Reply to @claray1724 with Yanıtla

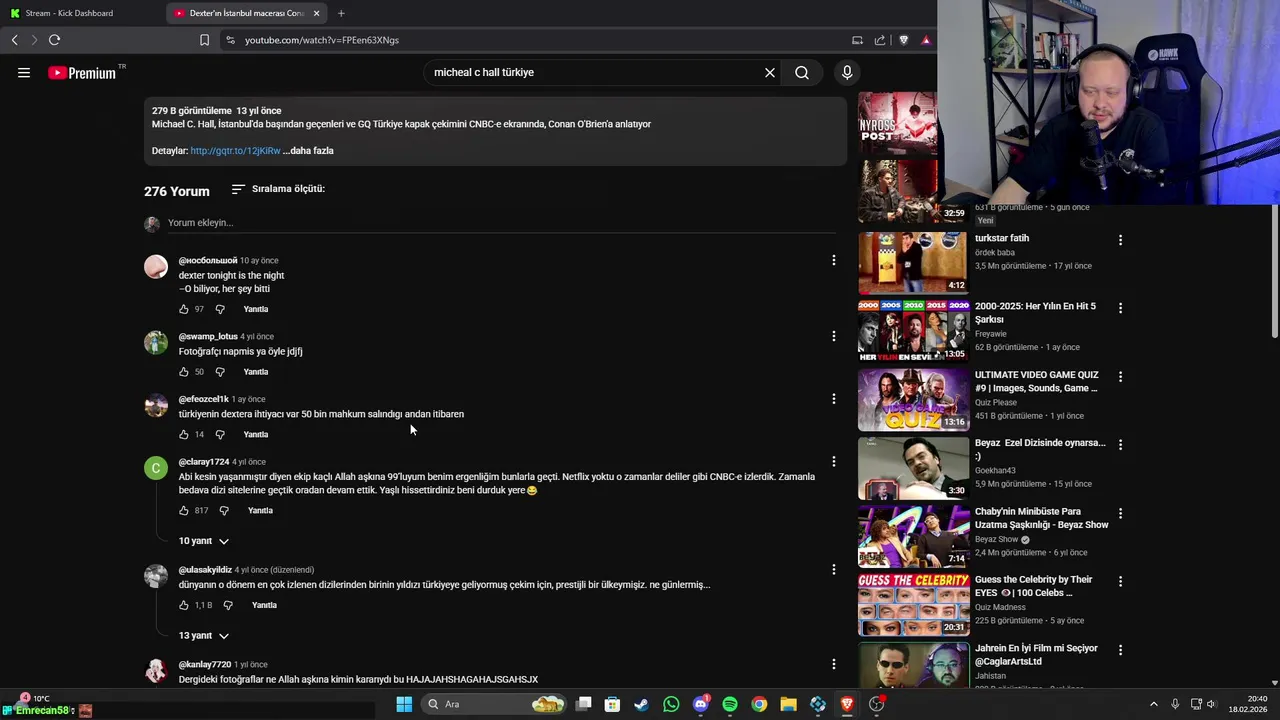coord(260,510)
